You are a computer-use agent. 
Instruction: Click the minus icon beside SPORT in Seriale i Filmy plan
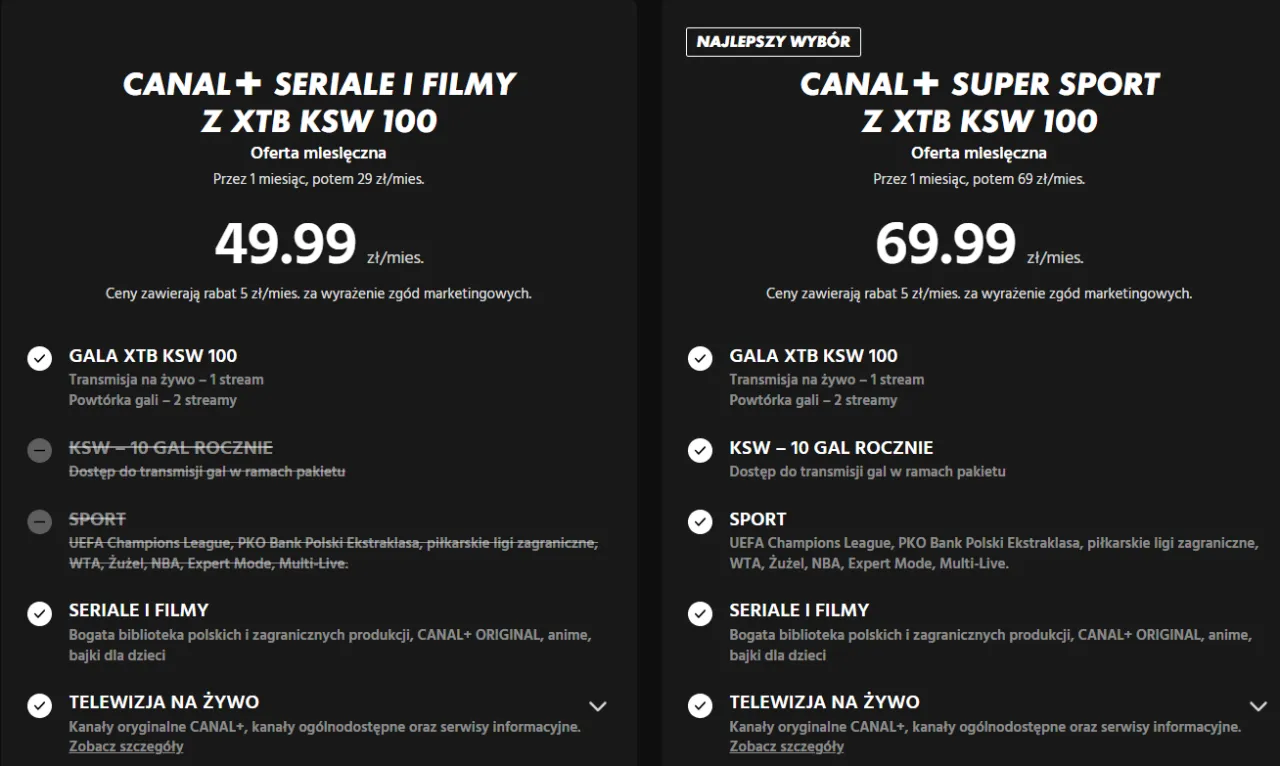pyautogui.click(x=39, y=521)
